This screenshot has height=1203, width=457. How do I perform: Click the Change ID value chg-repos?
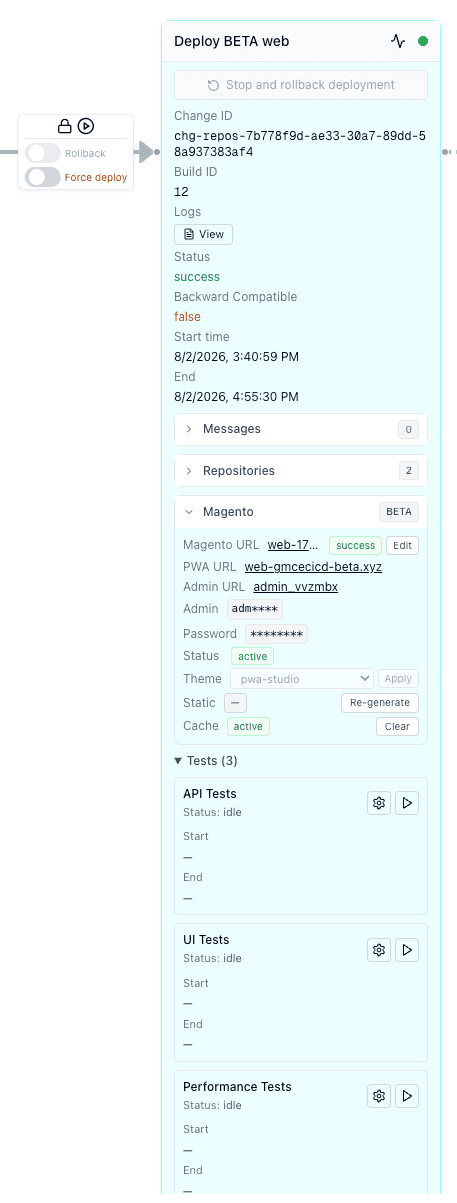(x=301, y=144)
